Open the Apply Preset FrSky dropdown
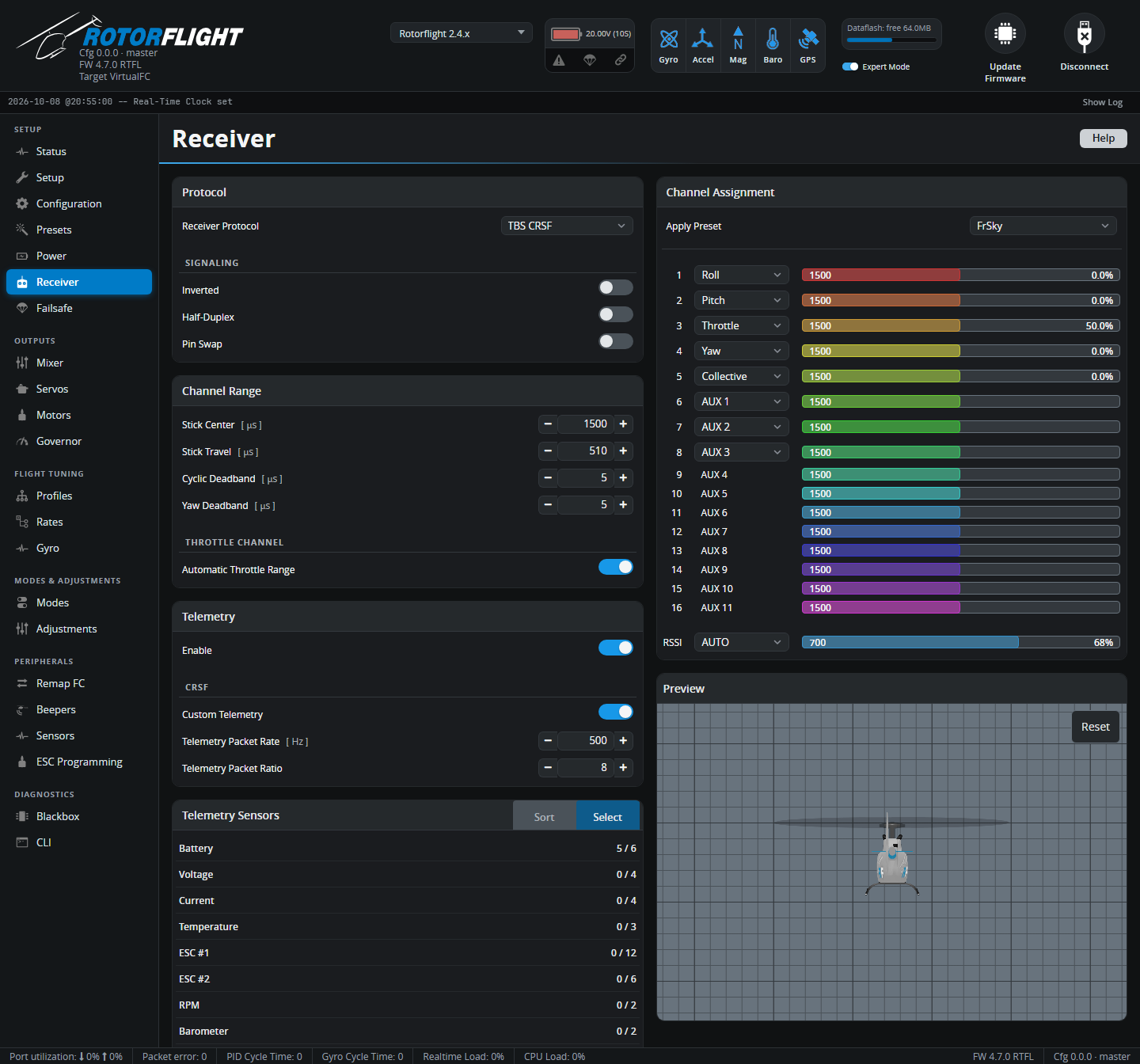The width and height of the screenshot is (1140, 1064). [1043, 226]
